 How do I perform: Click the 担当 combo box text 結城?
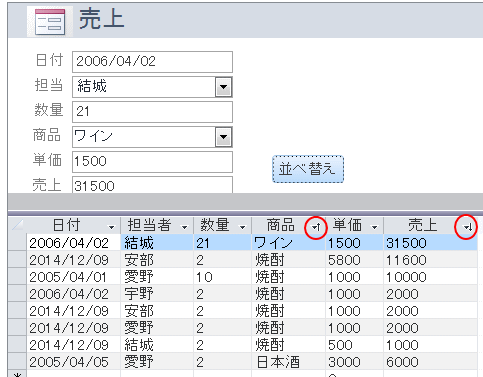point(92,86)
